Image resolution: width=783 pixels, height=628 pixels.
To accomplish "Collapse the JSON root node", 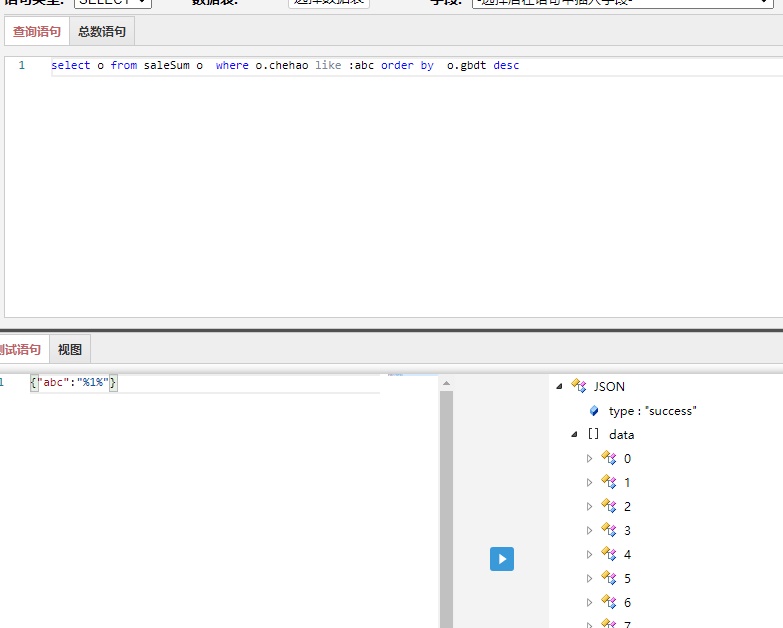I will pos(559,386).
